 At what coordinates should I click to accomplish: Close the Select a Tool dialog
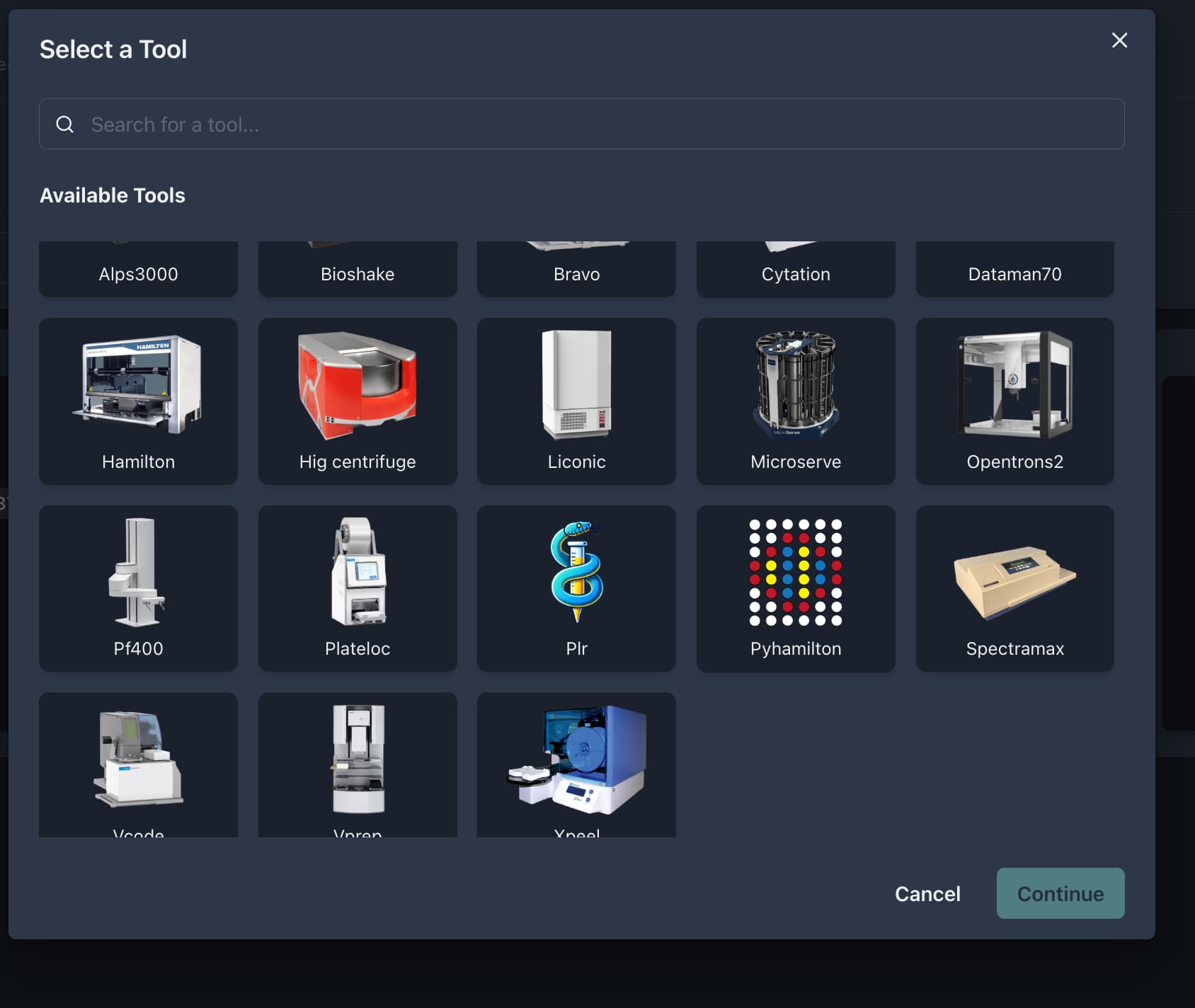coord(1119,40)
